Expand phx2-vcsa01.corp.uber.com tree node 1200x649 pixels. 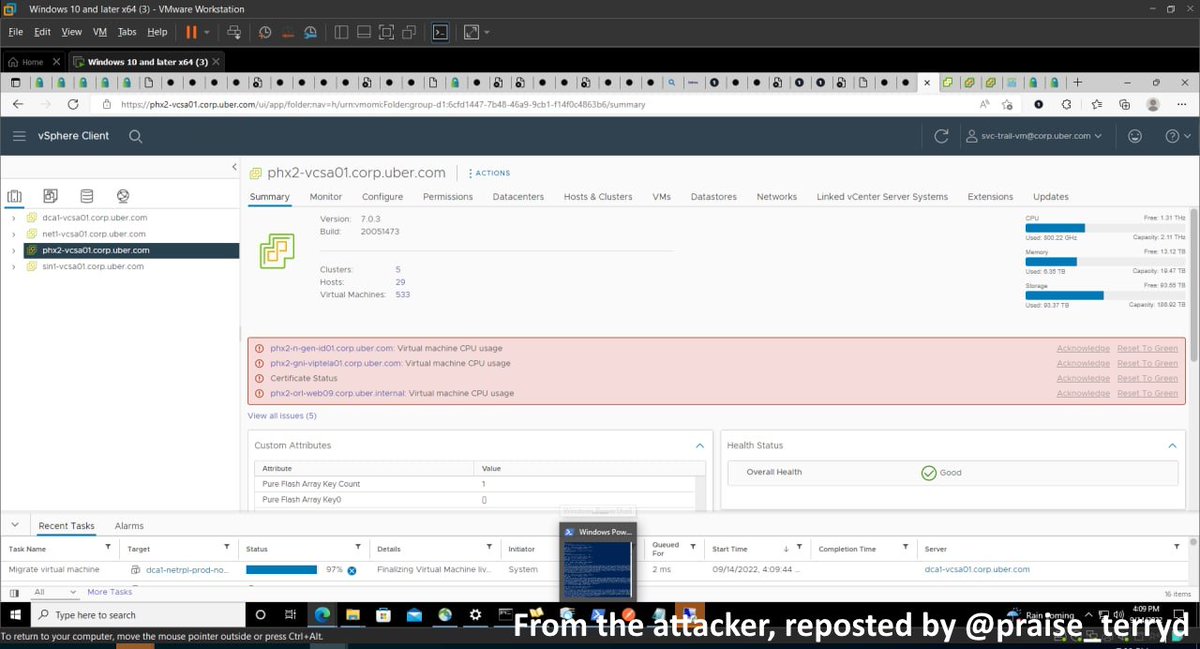13,251
